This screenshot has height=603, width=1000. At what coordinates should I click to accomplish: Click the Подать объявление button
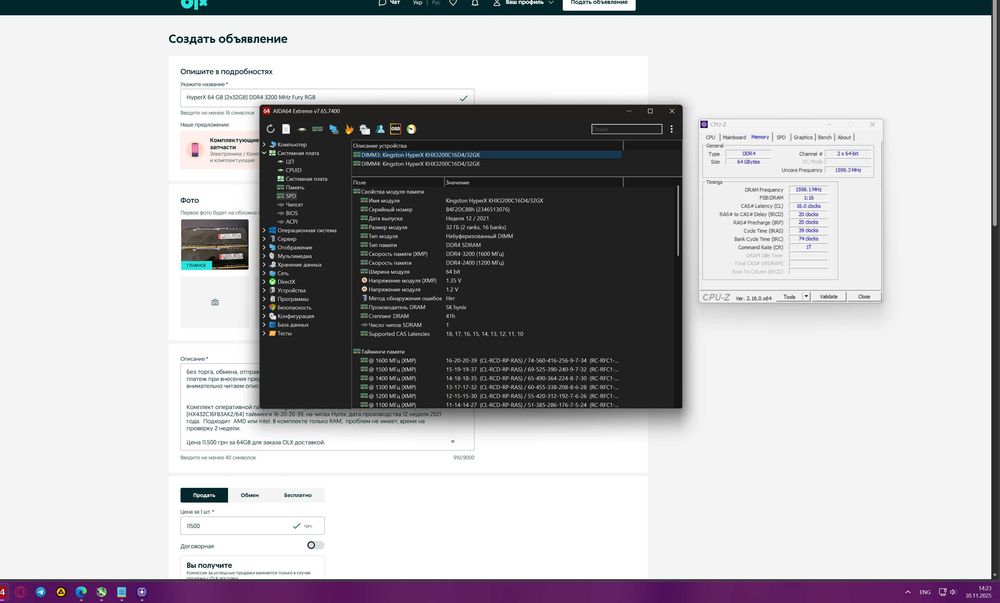pos(599,3)
